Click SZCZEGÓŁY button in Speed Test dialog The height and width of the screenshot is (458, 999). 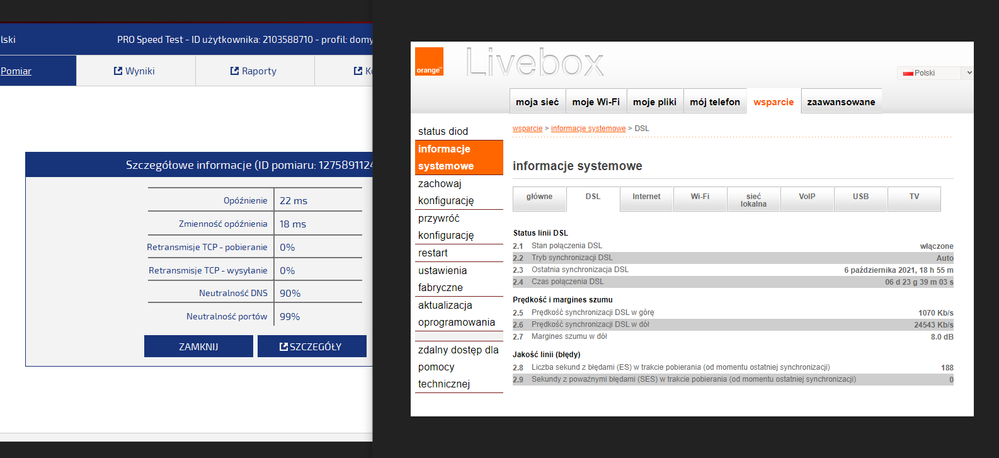[x=312, y=347]
